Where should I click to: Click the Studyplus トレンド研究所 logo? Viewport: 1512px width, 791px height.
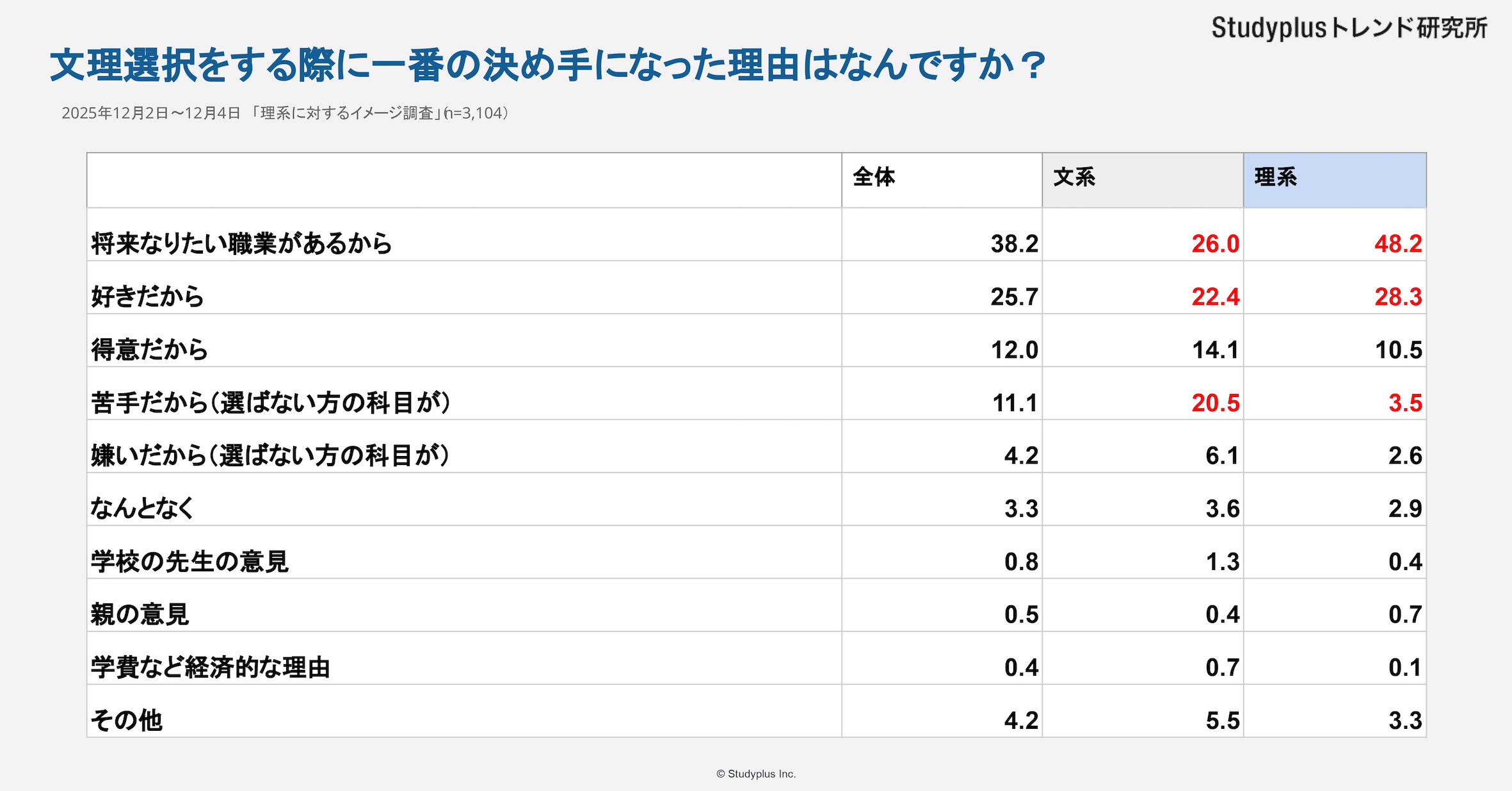1349,28
